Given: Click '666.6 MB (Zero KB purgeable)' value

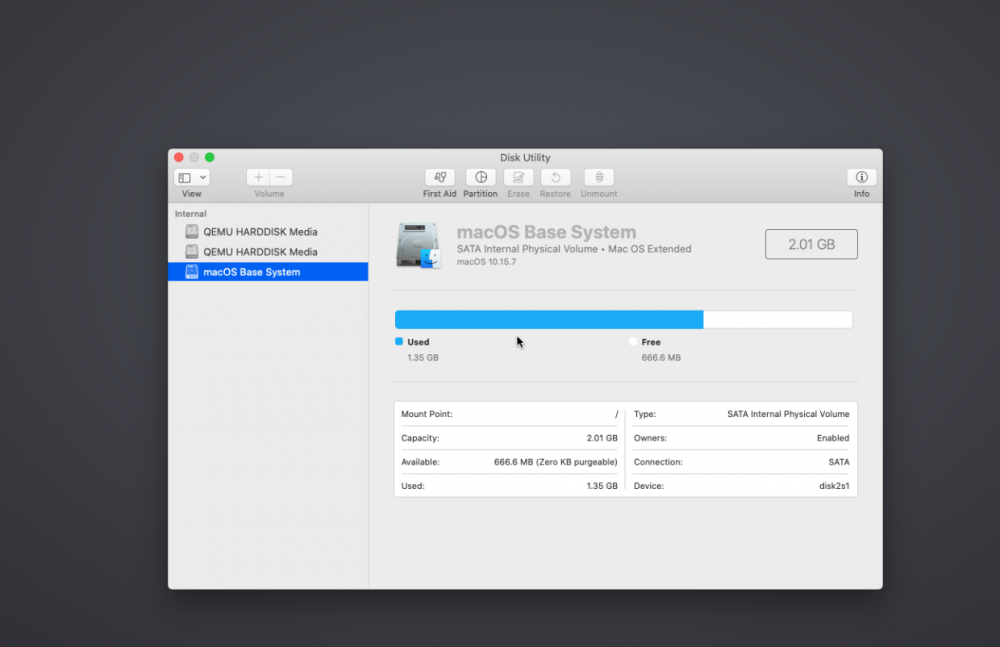Looking at the screenshot, I should (555, 462).
